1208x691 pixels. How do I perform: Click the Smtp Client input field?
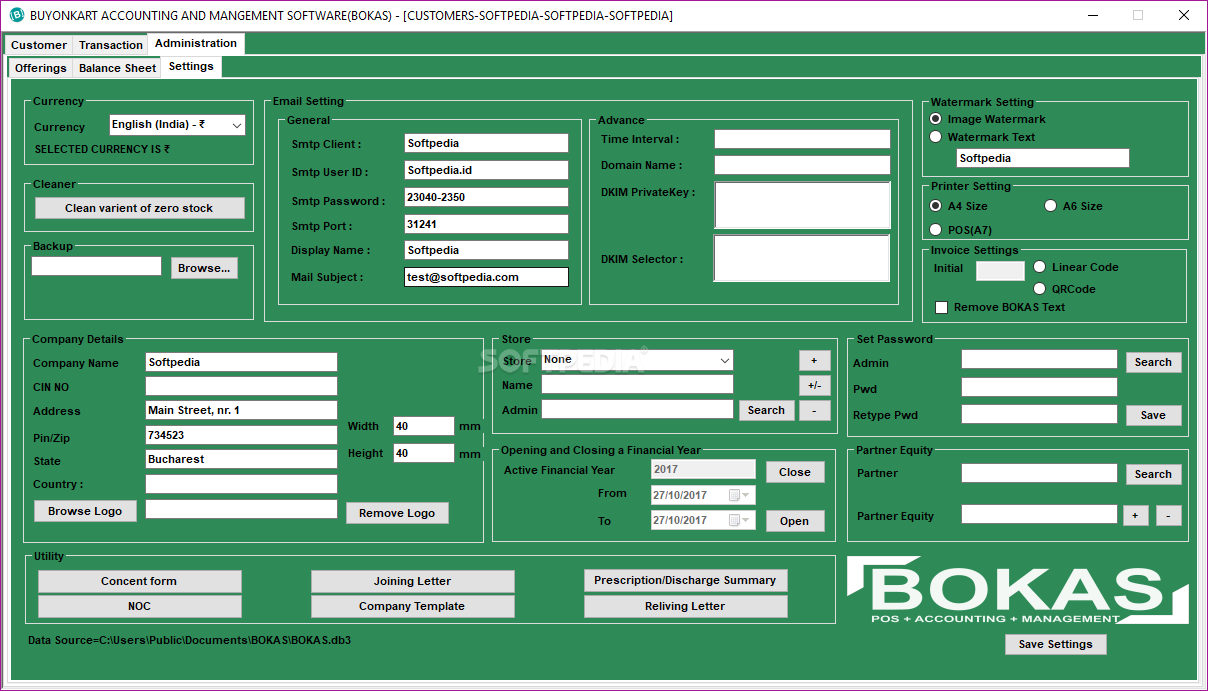coord(486,143)
